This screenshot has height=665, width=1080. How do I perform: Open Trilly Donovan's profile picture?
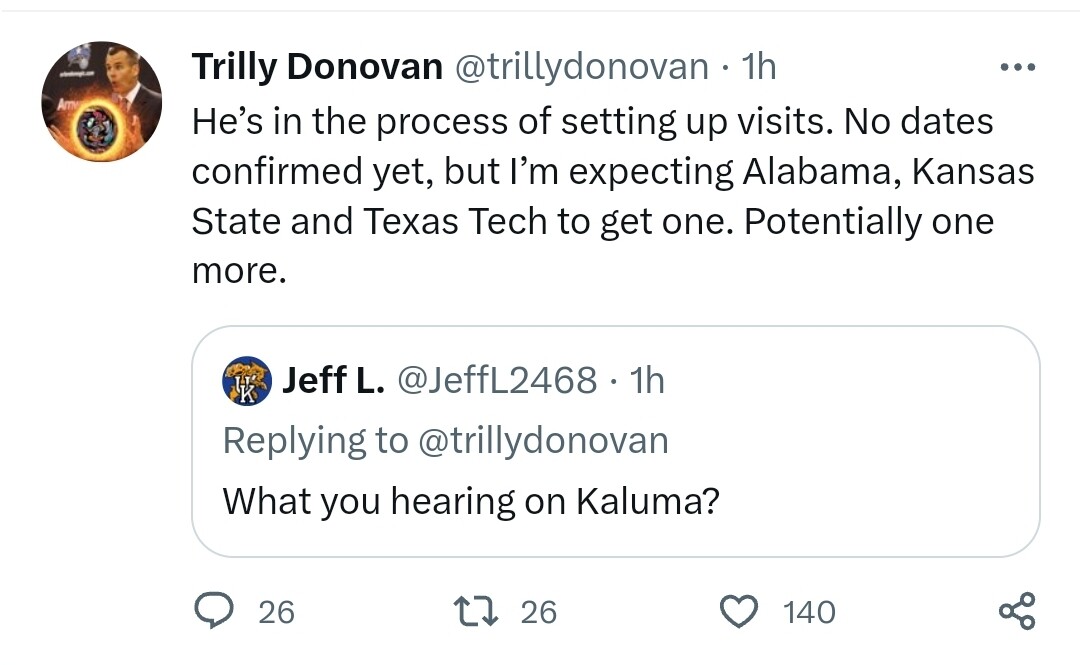[101, 101]
